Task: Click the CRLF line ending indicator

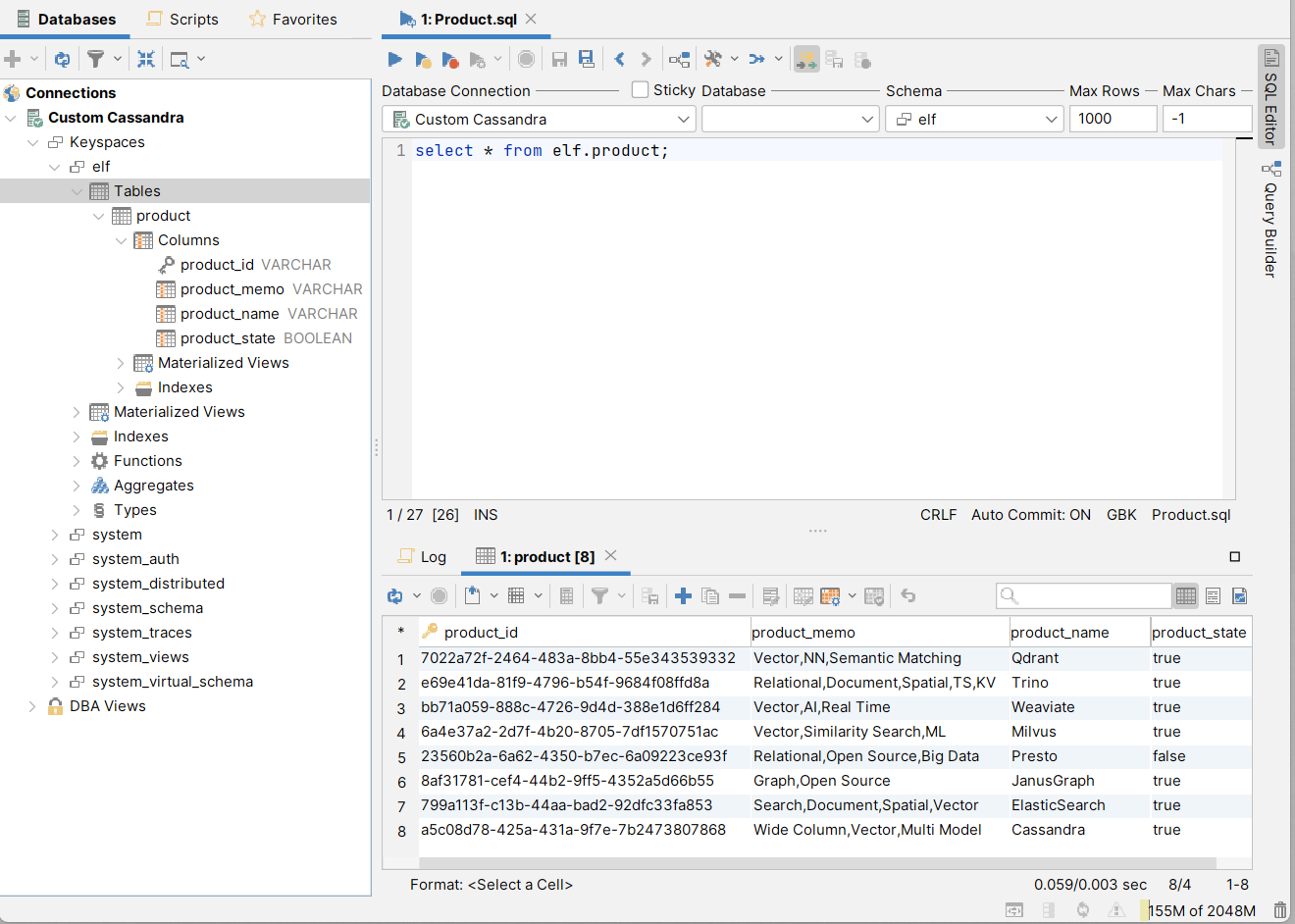Action: click(938, 515)
